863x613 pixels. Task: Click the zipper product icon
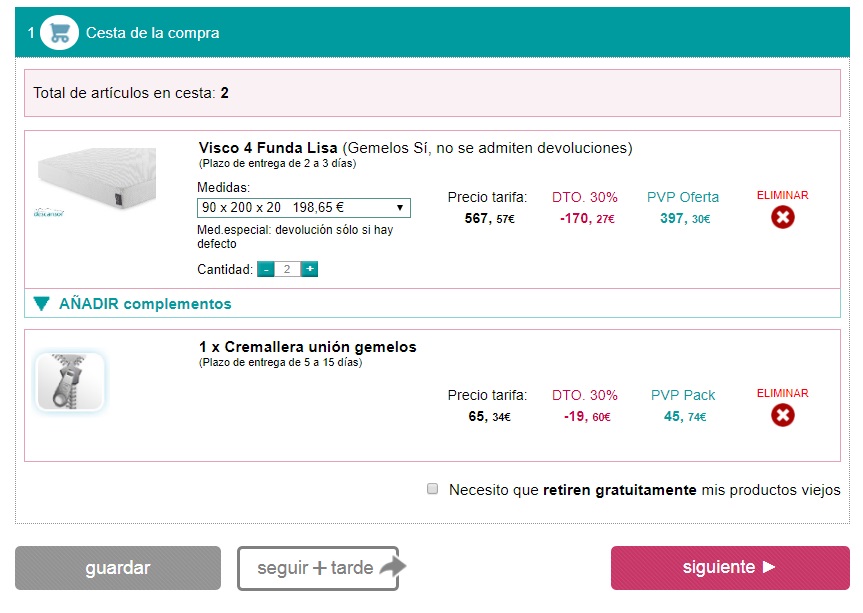coord(69,382)
